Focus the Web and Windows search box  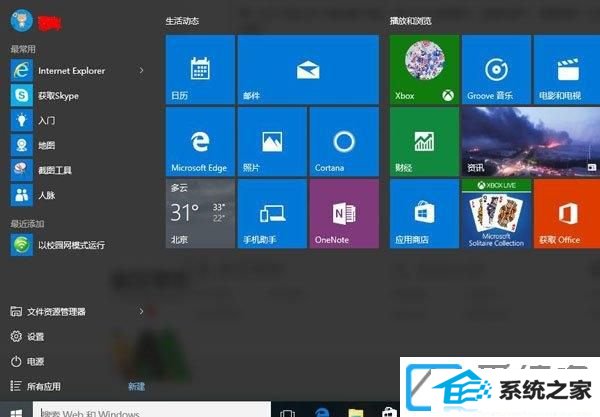click(152, 410)
